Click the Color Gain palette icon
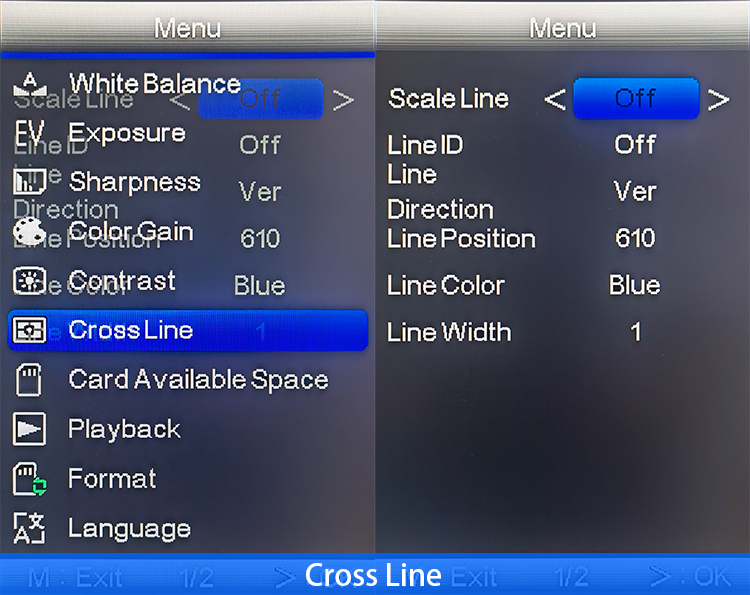The width and height of the screenshot is (750, 595). point(30,231)
